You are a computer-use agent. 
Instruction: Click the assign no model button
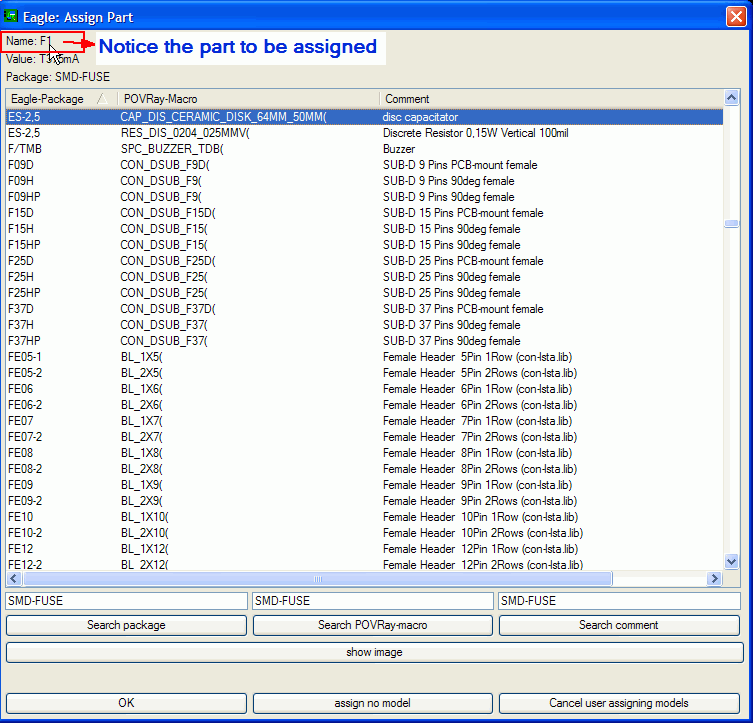point(373,703)
